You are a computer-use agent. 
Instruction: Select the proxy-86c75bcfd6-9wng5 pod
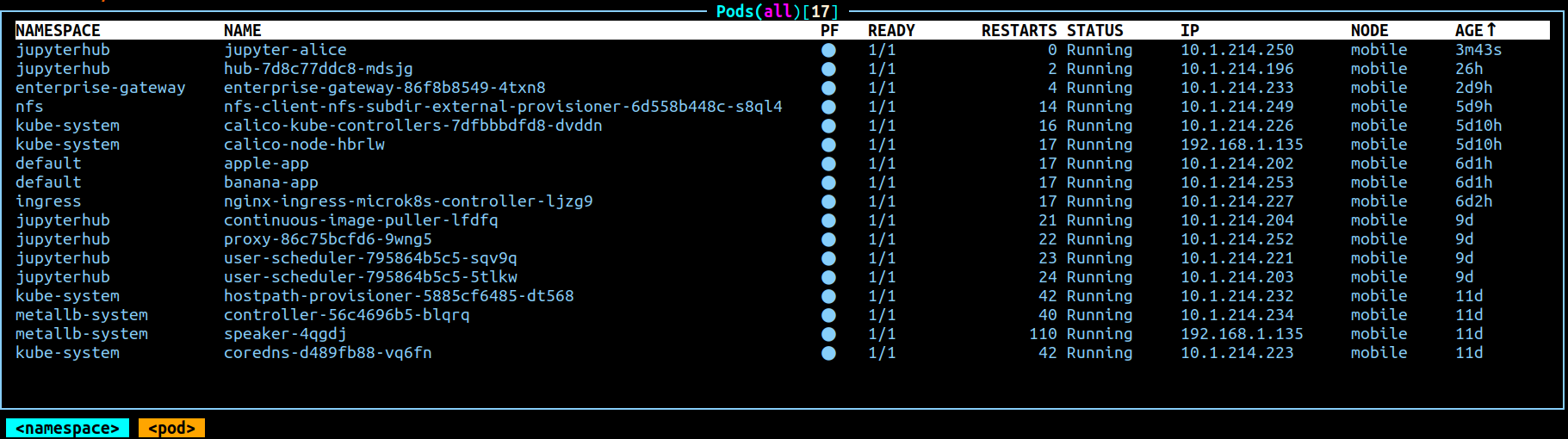tap(782, 239)
